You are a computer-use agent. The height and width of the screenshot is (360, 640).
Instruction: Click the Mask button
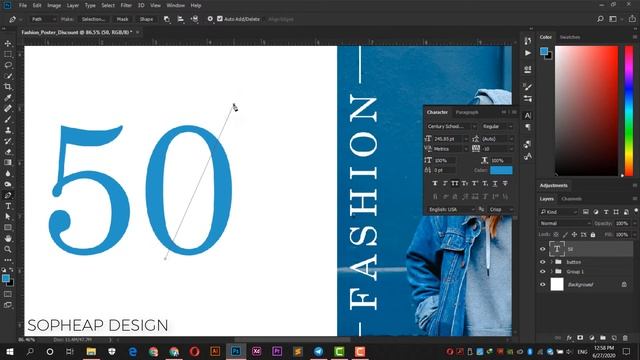click(122, 19)
